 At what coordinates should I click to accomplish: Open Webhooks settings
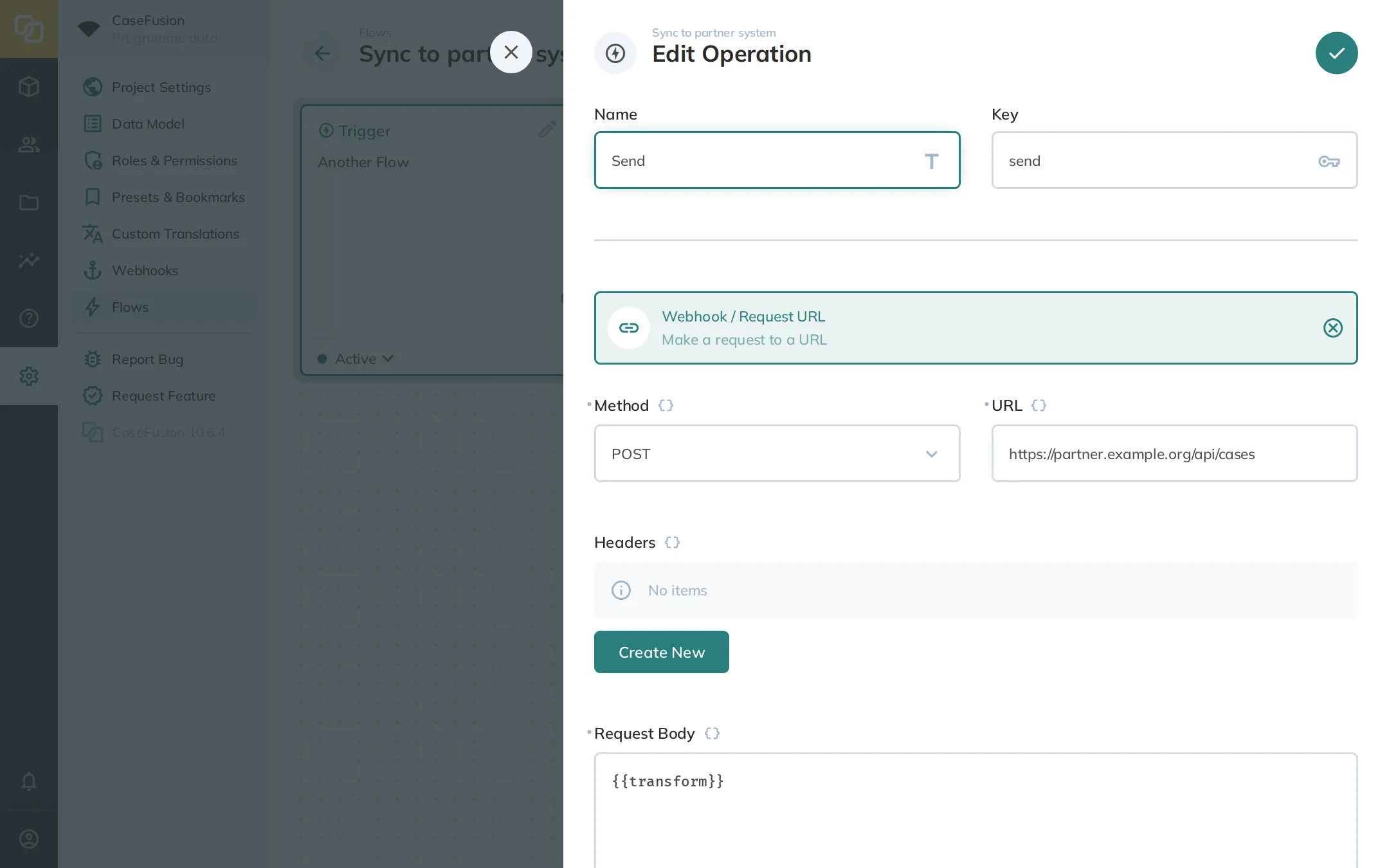164,270
